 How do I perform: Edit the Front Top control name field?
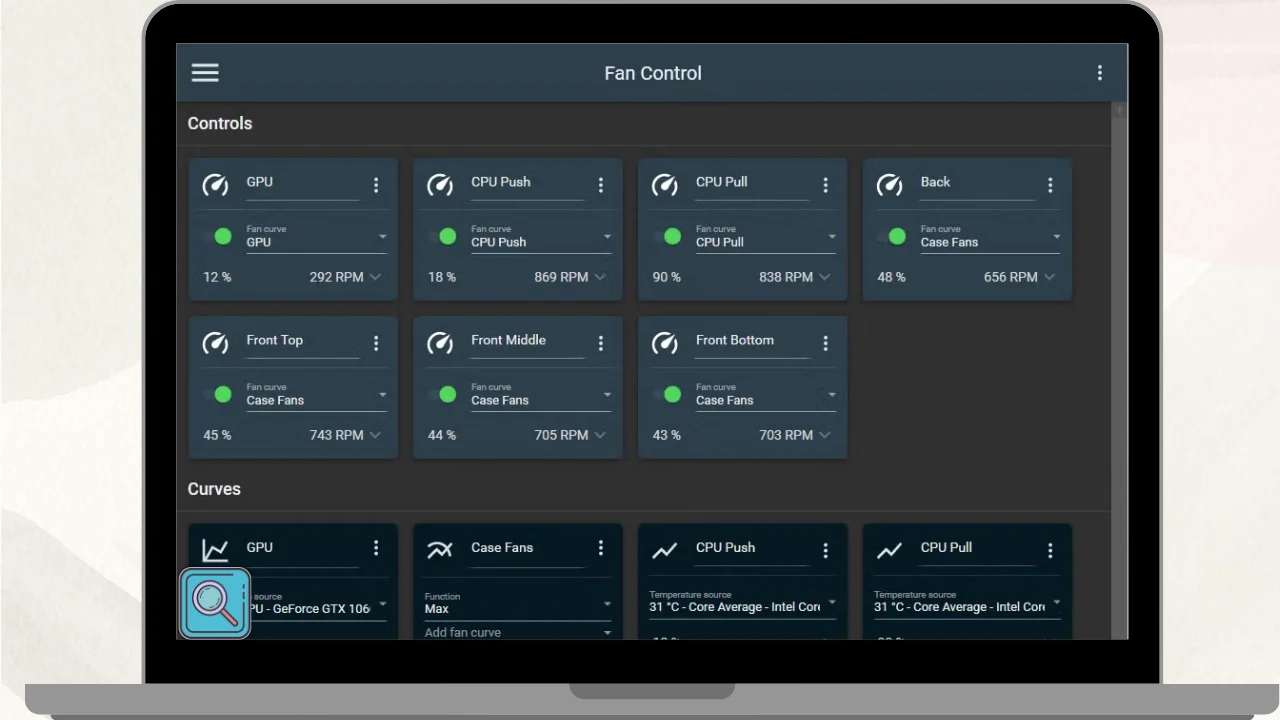coord(302,341)
